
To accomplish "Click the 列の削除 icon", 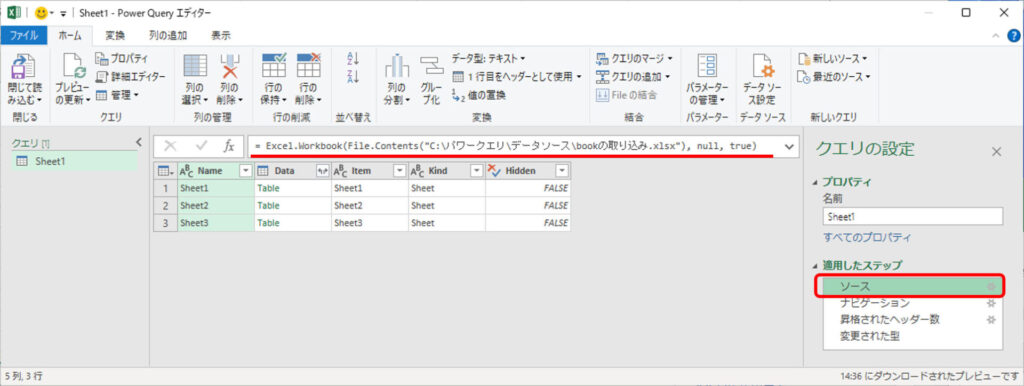I will tap(230, 67).
